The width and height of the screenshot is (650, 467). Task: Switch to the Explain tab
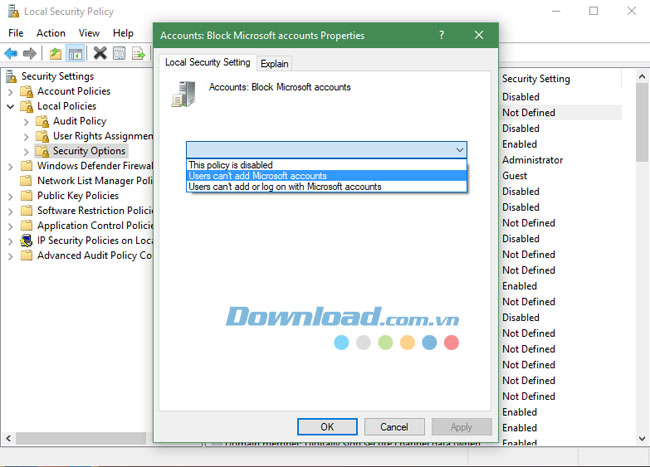coord(274,63)
